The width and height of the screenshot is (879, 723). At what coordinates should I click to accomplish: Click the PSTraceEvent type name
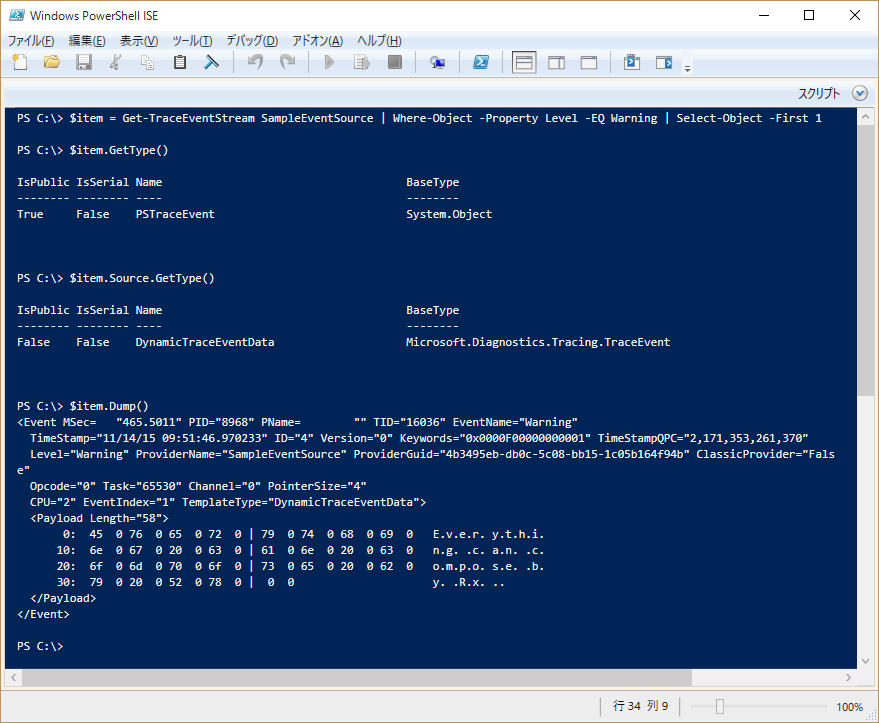click(x=175, y=214)
